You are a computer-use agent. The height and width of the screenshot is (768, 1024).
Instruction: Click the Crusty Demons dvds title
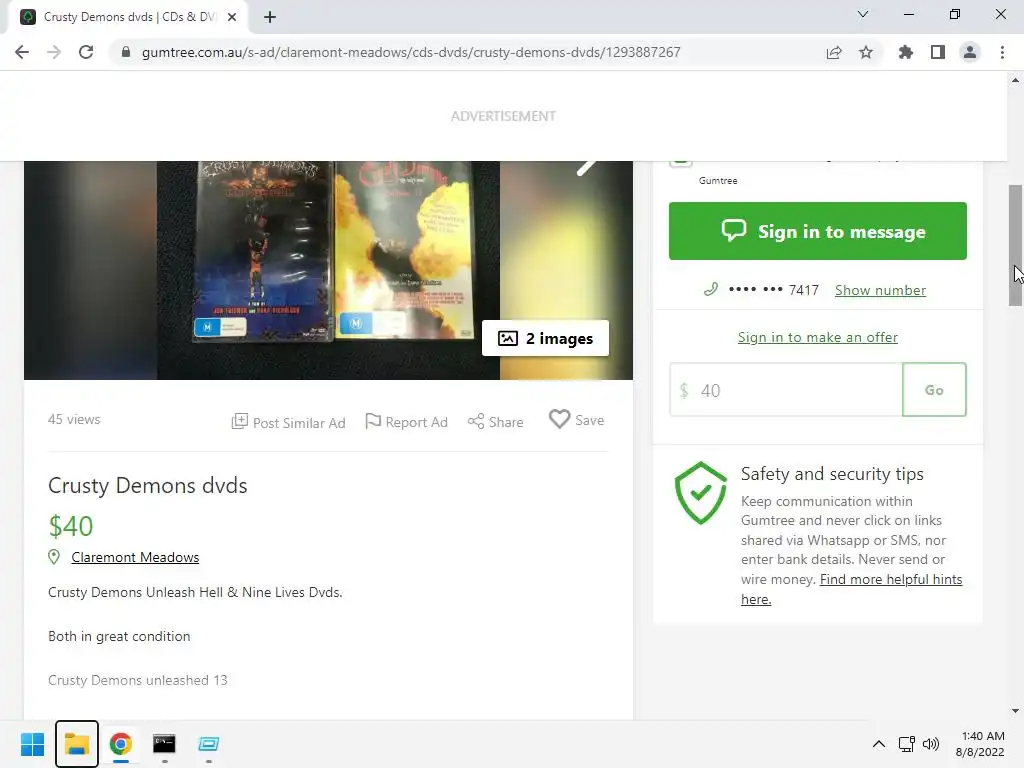(148, 485)
